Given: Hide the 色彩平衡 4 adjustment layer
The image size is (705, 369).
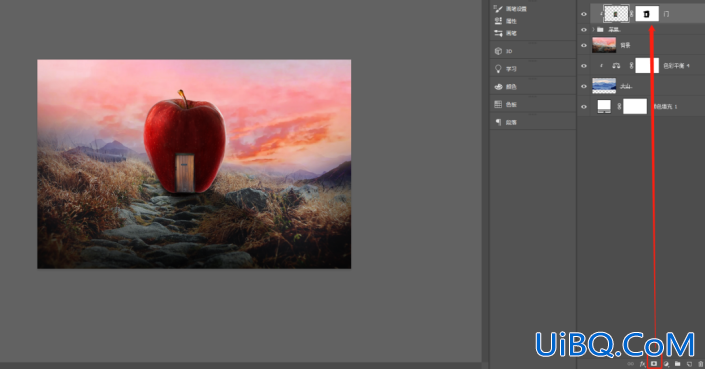Looking at the screenshot, I should point(584,66).
